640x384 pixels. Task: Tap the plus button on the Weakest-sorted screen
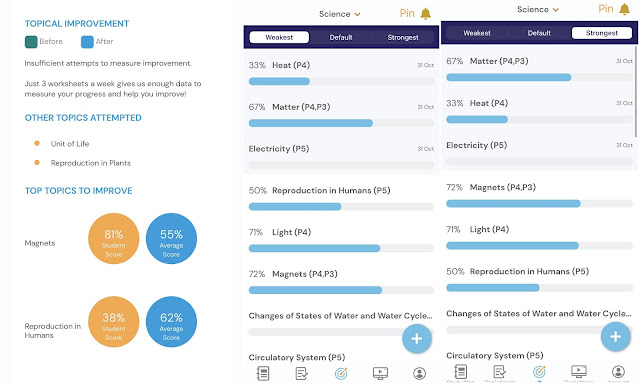click(x=417, y=338)
